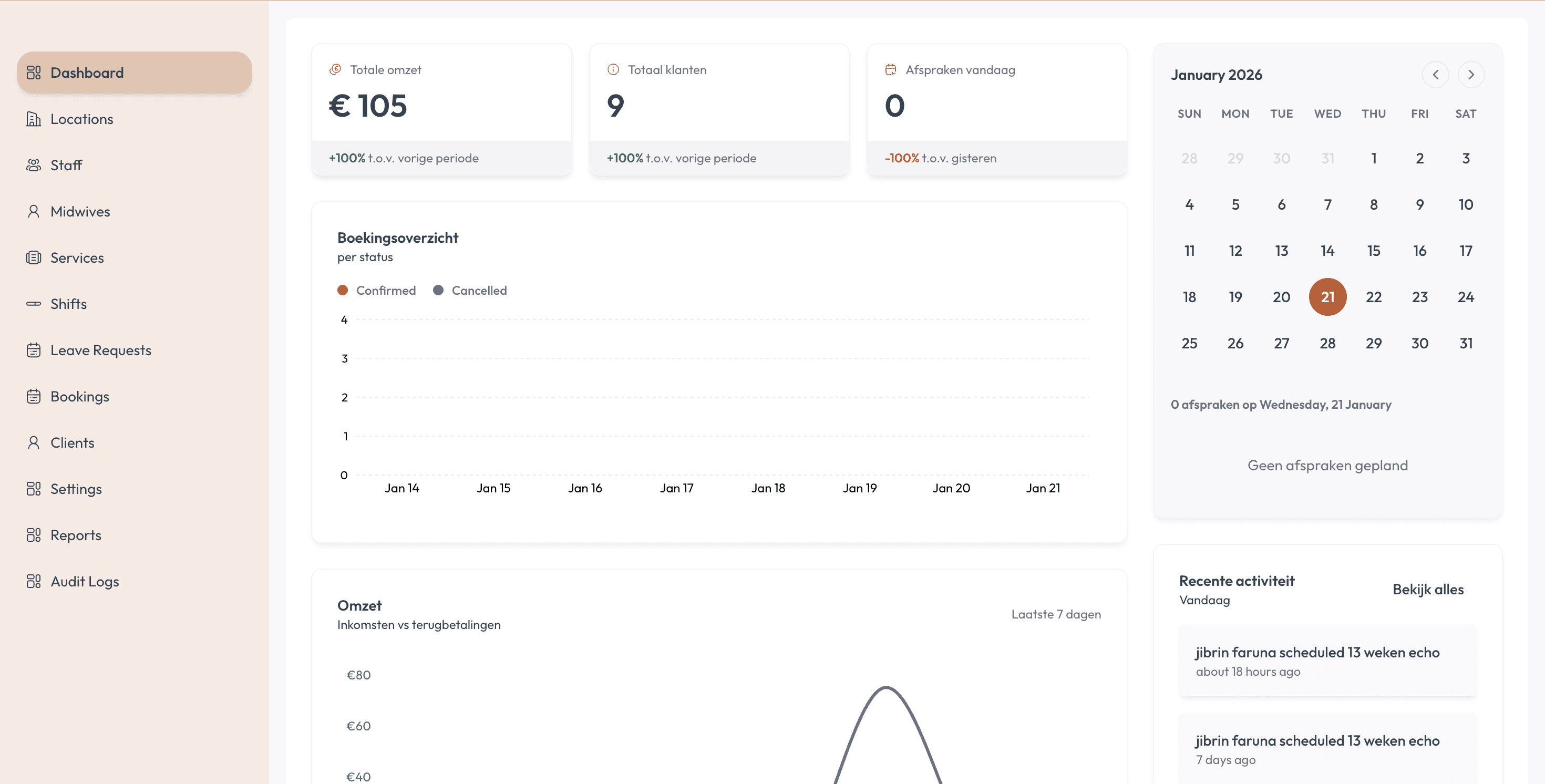Image resolution: width=1545 pixels, height=784 pixels.
Task: Click the Bookings calendar icon
Action: [34, 396]
